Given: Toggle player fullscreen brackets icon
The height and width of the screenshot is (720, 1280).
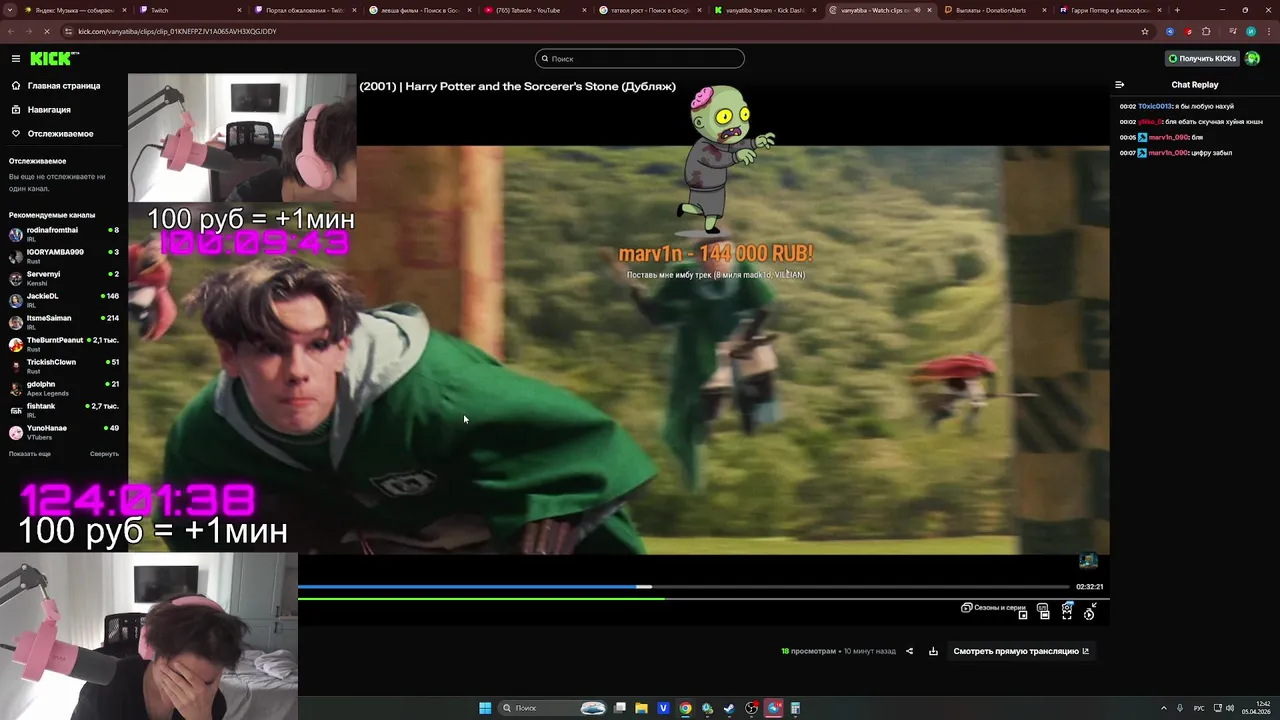Looking at the screenshot, I should point(1067,615).
